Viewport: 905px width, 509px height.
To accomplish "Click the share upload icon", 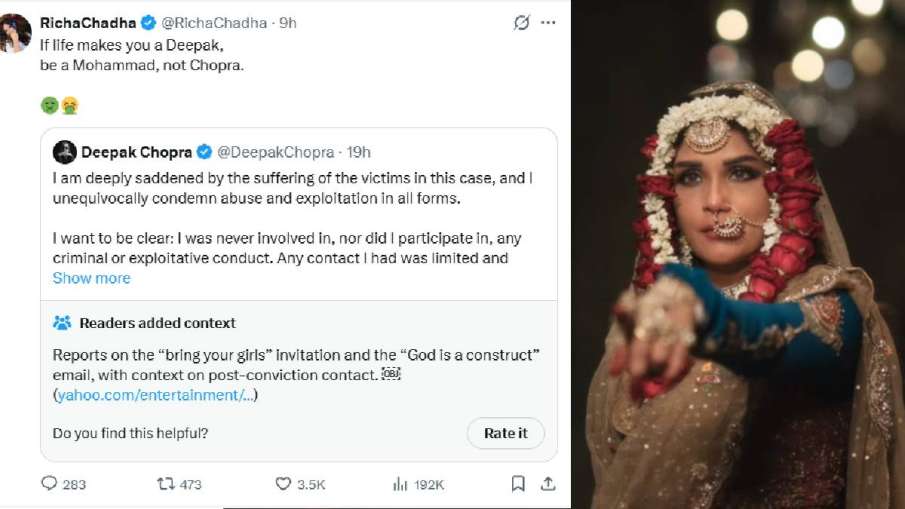I will coord(548,484).
